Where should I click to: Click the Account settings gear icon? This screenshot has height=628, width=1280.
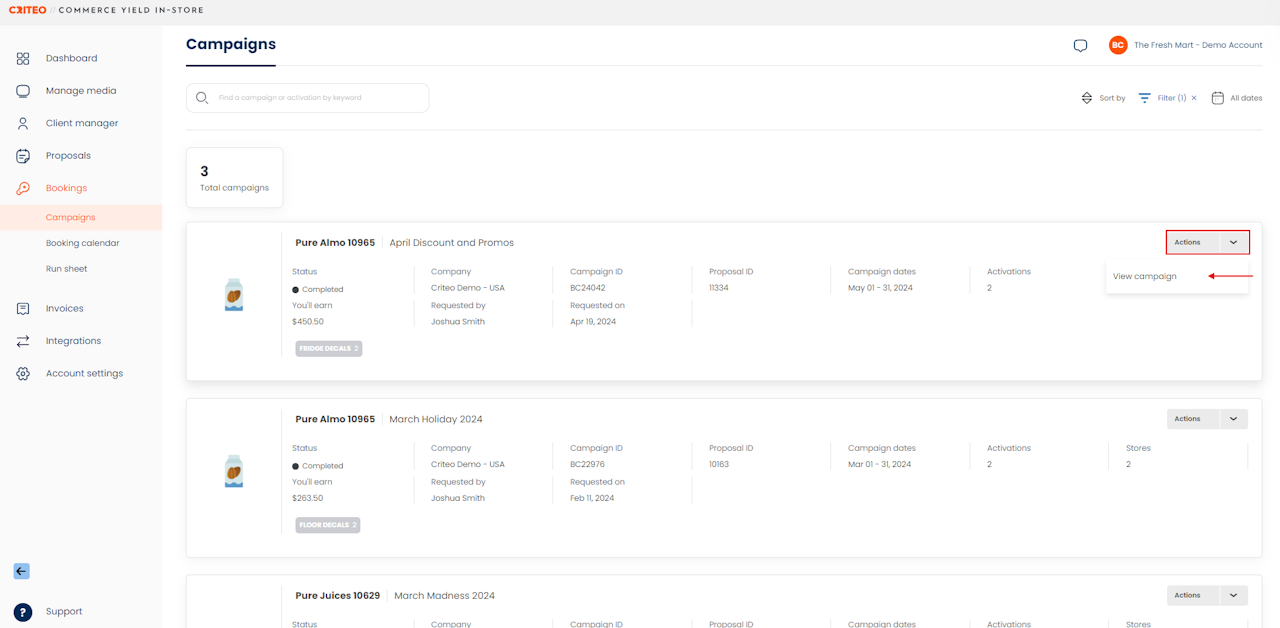23,374
